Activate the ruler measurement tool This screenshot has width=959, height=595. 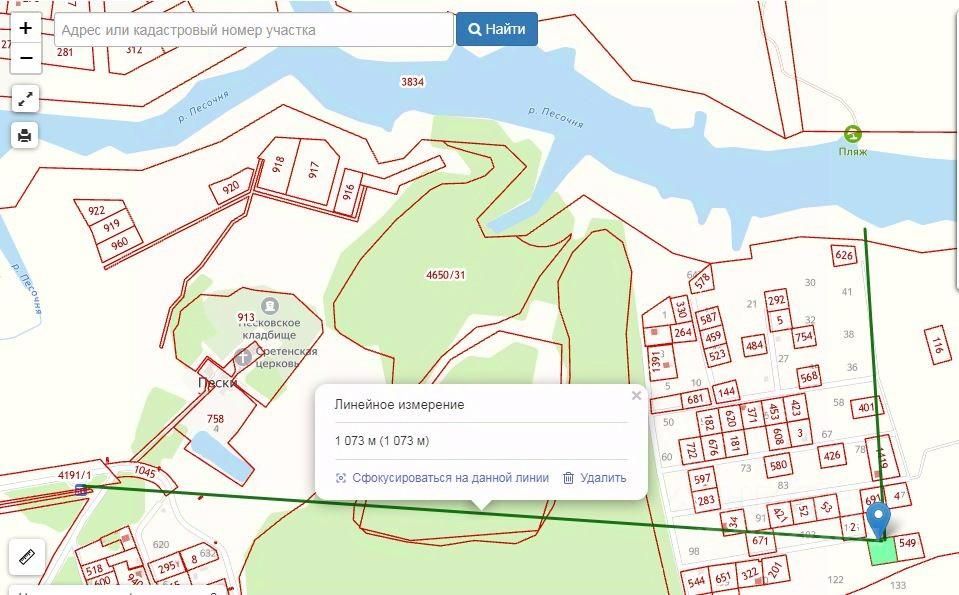[x=27, y=557]
